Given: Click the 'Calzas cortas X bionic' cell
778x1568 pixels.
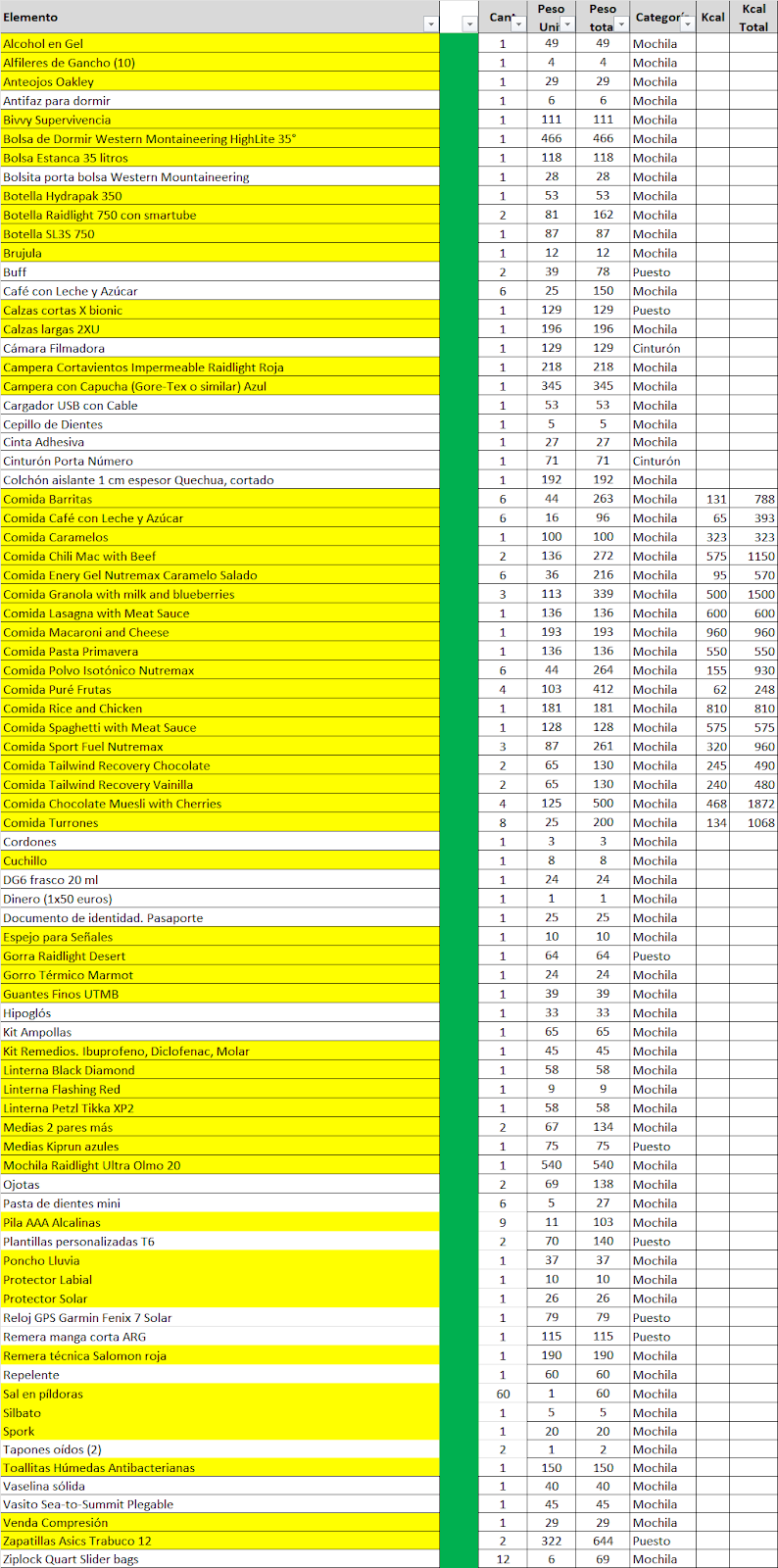Looking at the screenshot, I should tap(219, 310).
